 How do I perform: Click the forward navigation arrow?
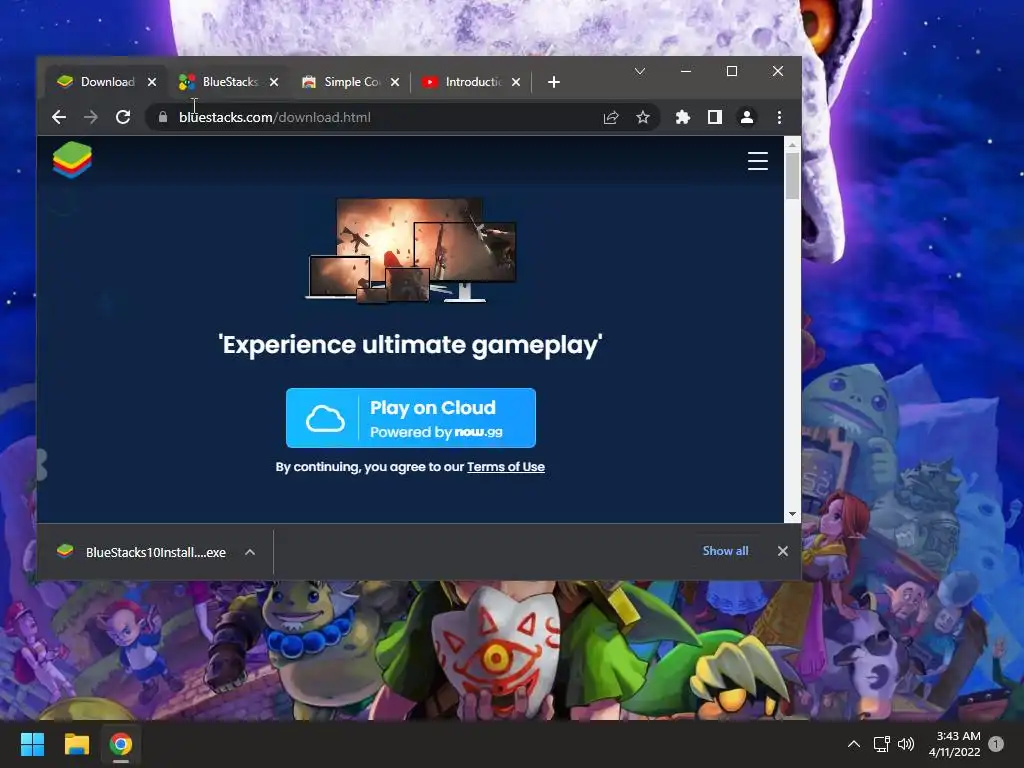coord(91,117)
